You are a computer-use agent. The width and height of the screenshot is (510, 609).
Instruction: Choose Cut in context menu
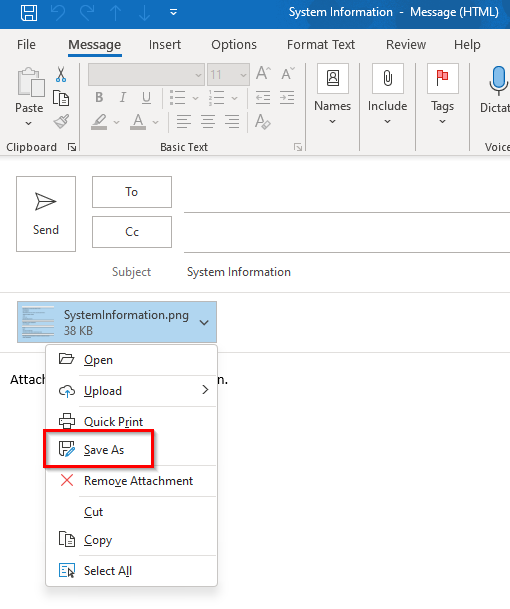pos(131,512)
